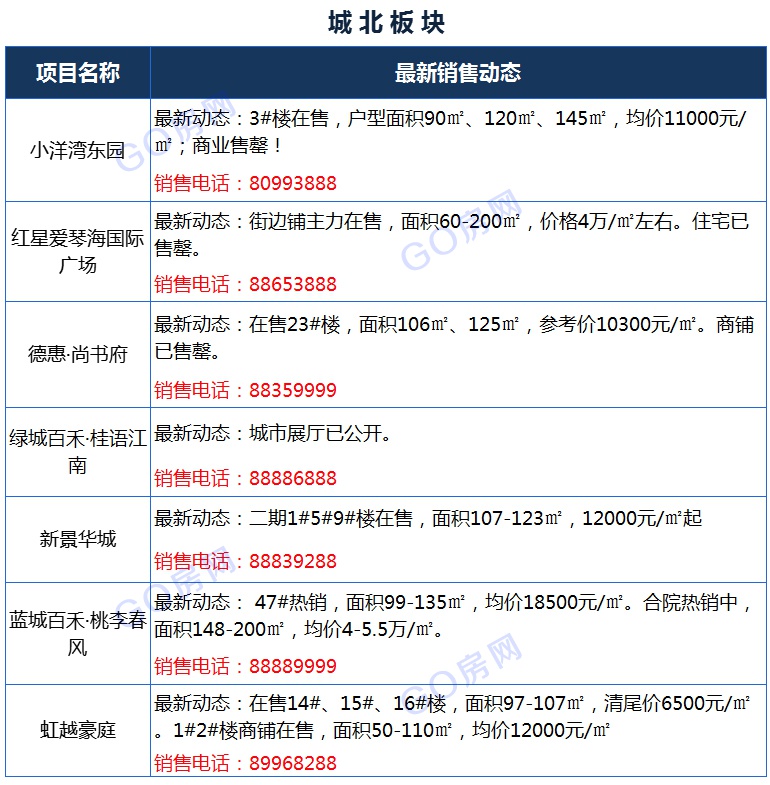
Task: Click the price 参考价10300元/㎡
Action: tap(618, 324)
